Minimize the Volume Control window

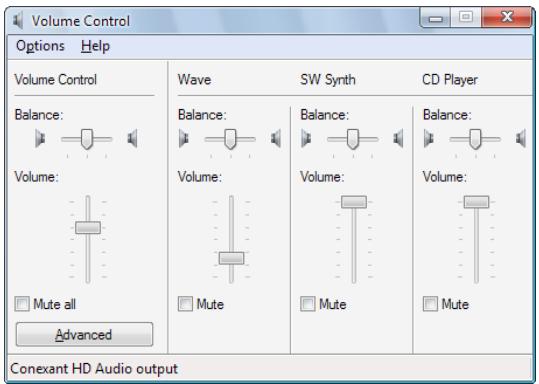tap(435, 18)
